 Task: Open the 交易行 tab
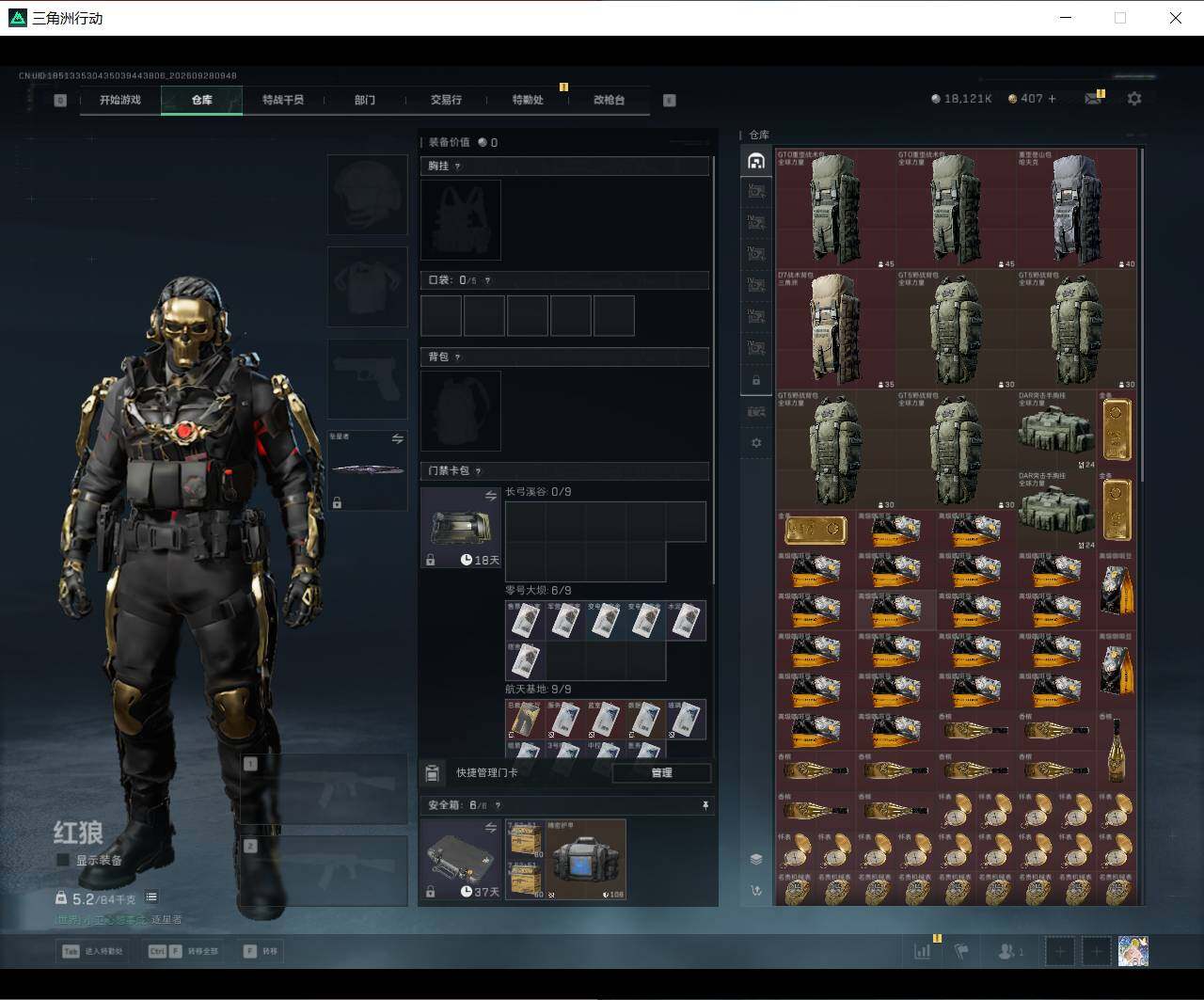(x=446, y=100)
